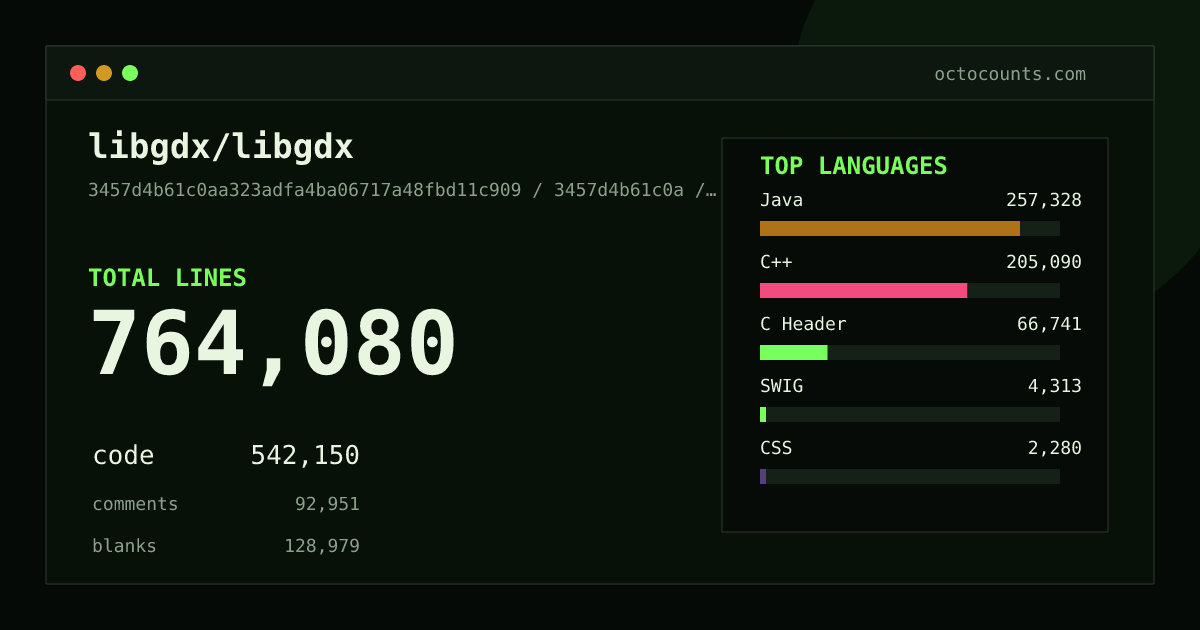Select the SWIG count 4,313
Viewport: 1200px width, 630px height.
[x=1055, y=386]
